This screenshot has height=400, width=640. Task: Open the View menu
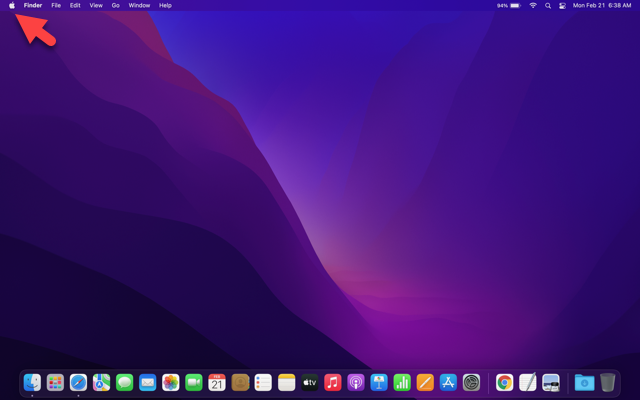(x=96, y=5)
